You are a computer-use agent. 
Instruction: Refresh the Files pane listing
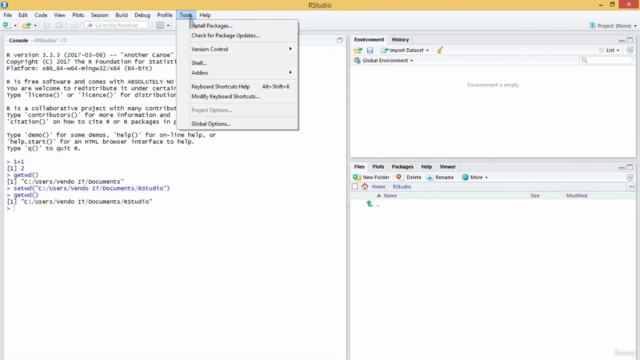pyautogui.click(x=630, y=178)
